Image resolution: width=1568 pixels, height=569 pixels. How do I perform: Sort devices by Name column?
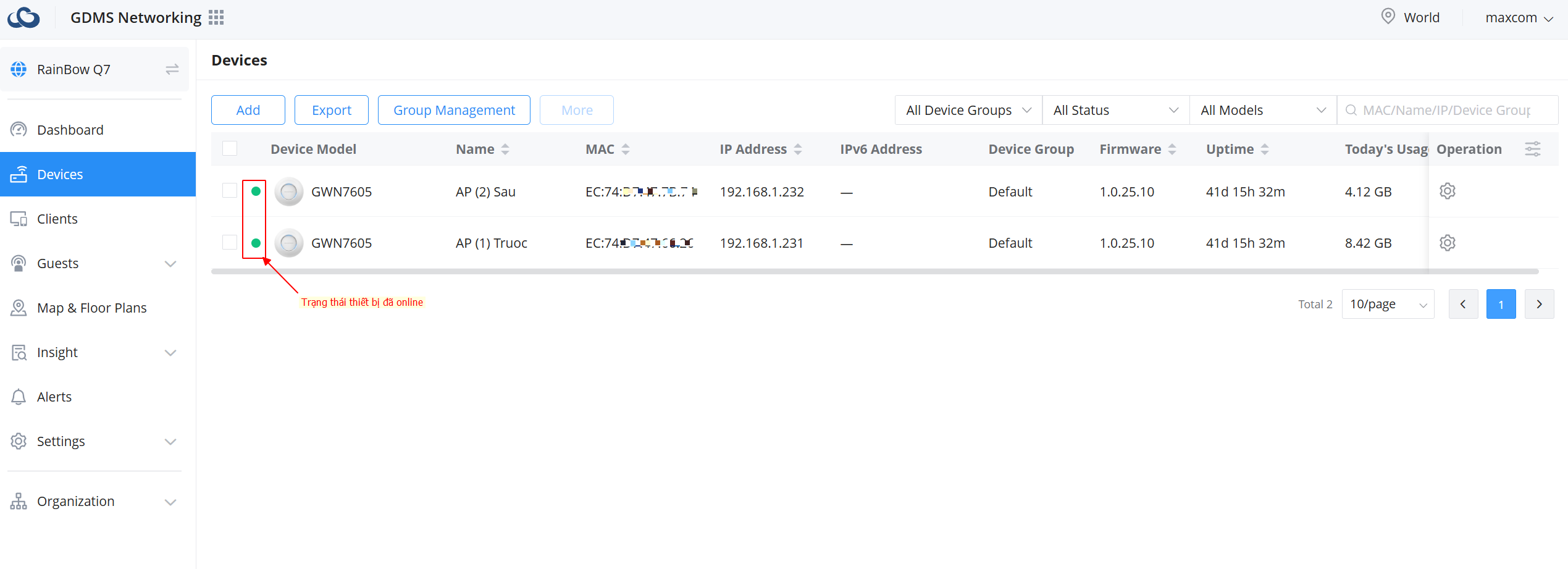coord(505,149)
